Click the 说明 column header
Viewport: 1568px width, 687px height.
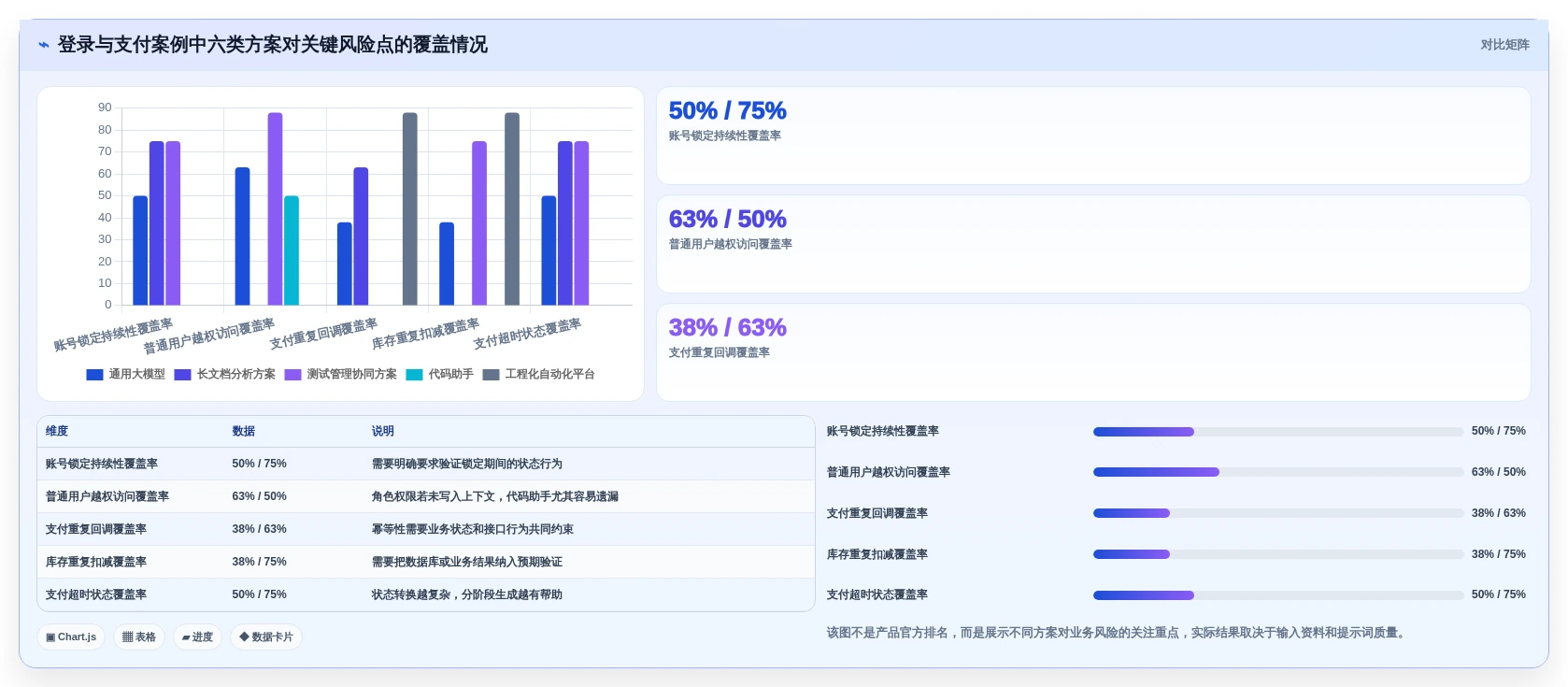(382, 431)
